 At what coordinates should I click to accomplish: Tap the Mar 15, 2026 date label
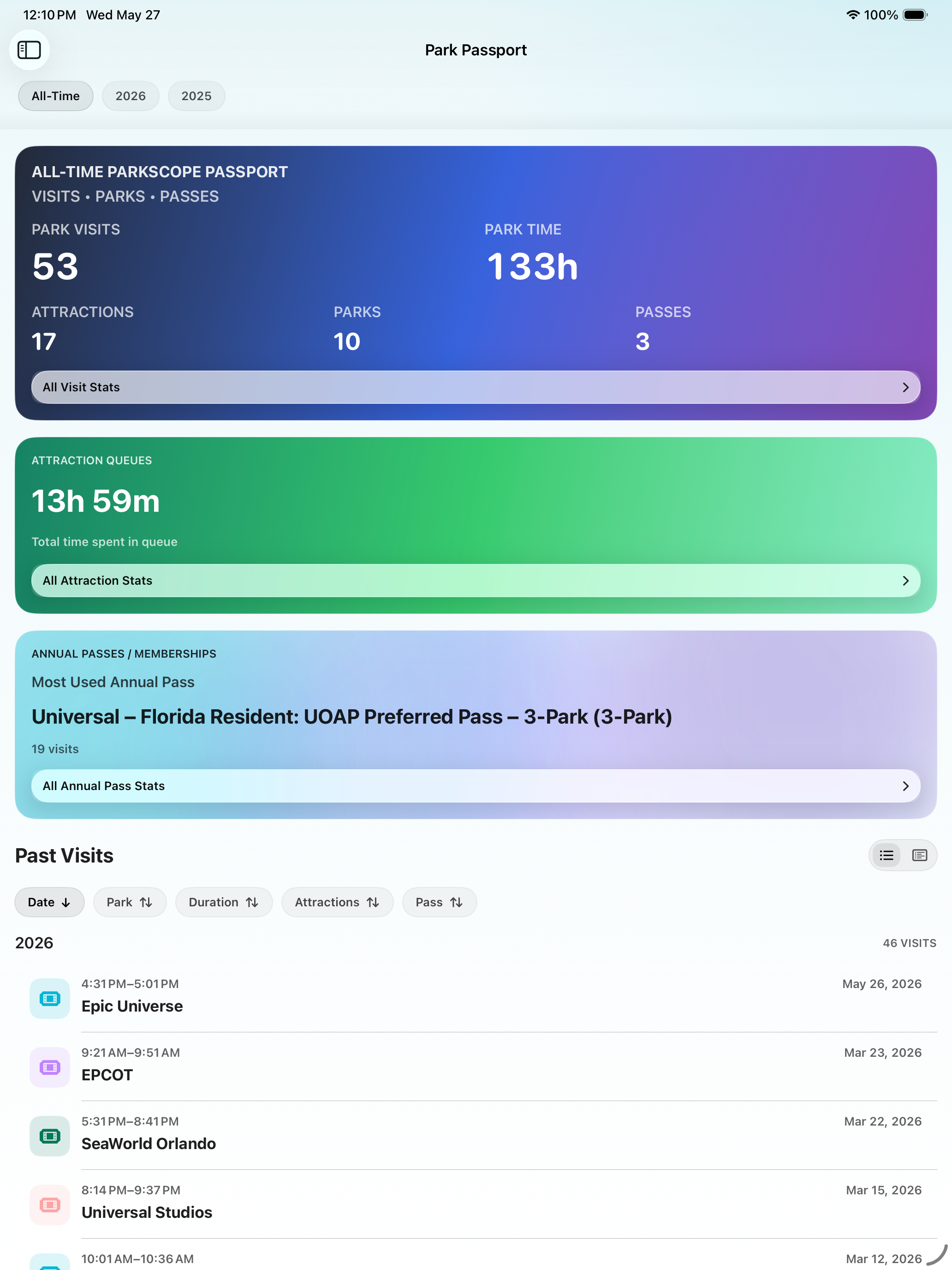pyautogui.click(x=884, y=1190)
